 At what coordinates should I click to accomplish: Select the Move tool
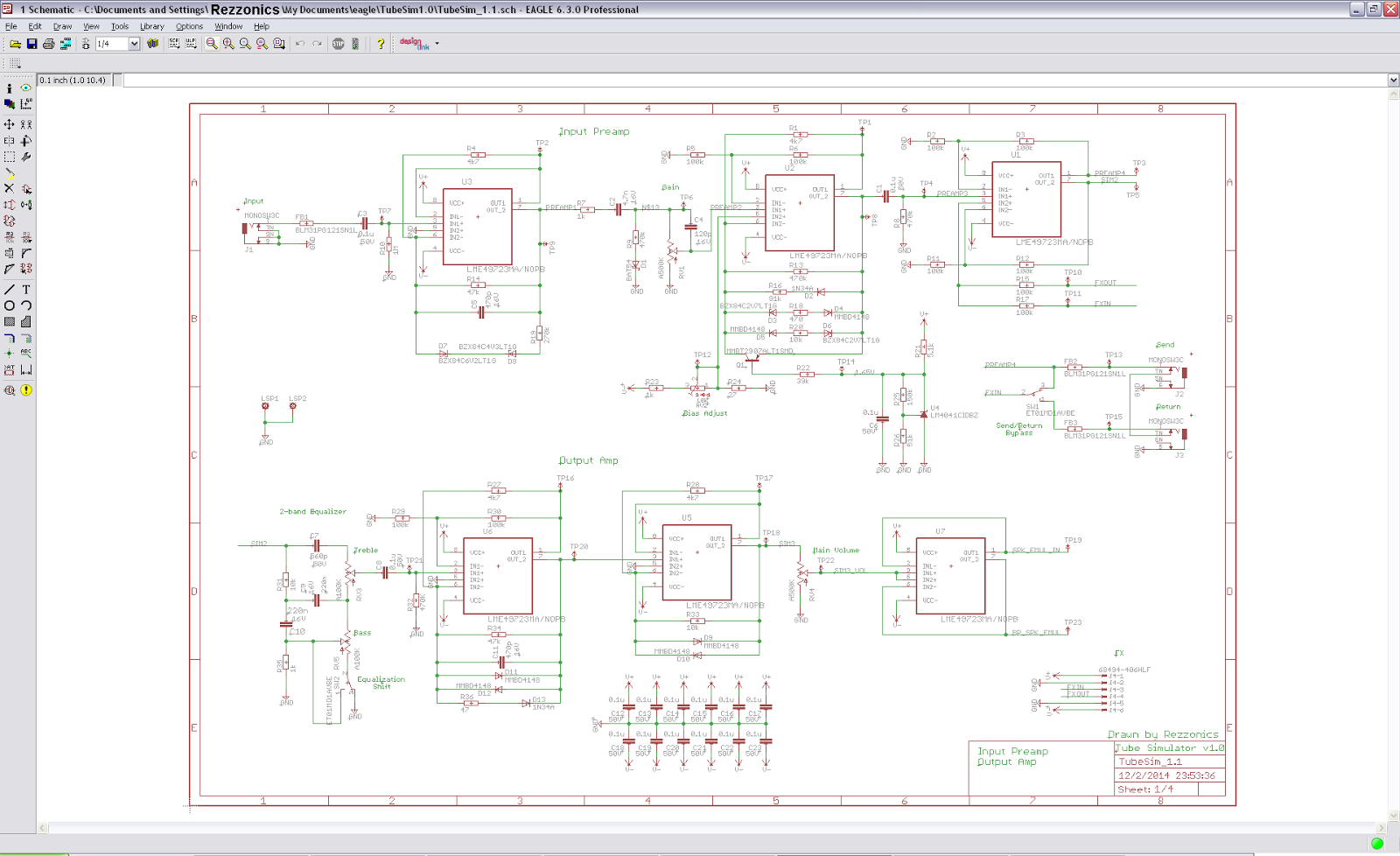click(x=9, y=124)
